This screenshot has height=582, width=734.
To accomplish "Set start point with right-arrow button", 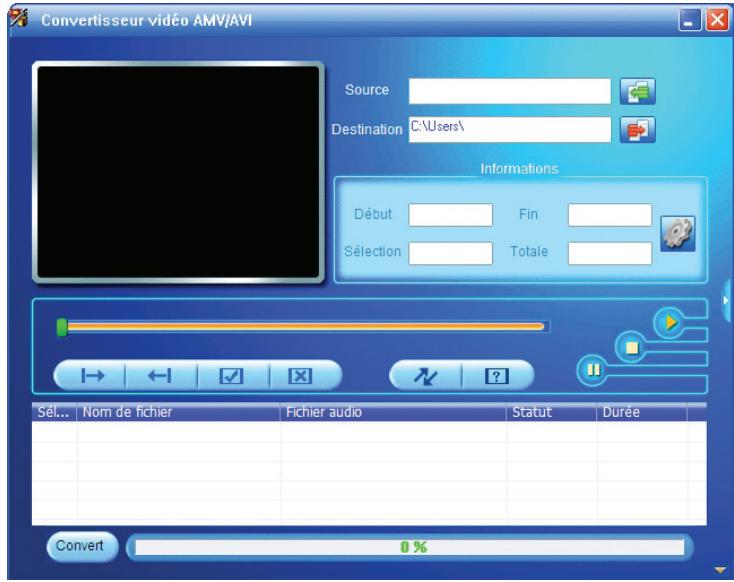I will 91,376.
